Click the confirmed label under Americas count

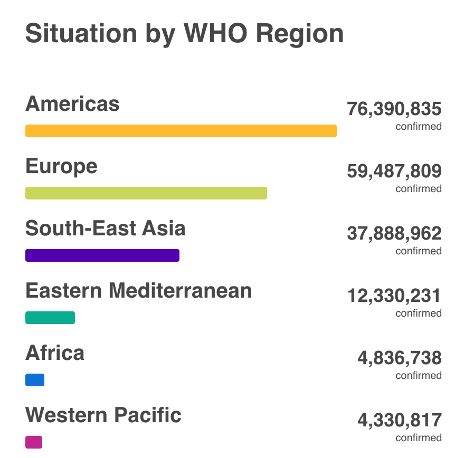[x=419, y=126]
